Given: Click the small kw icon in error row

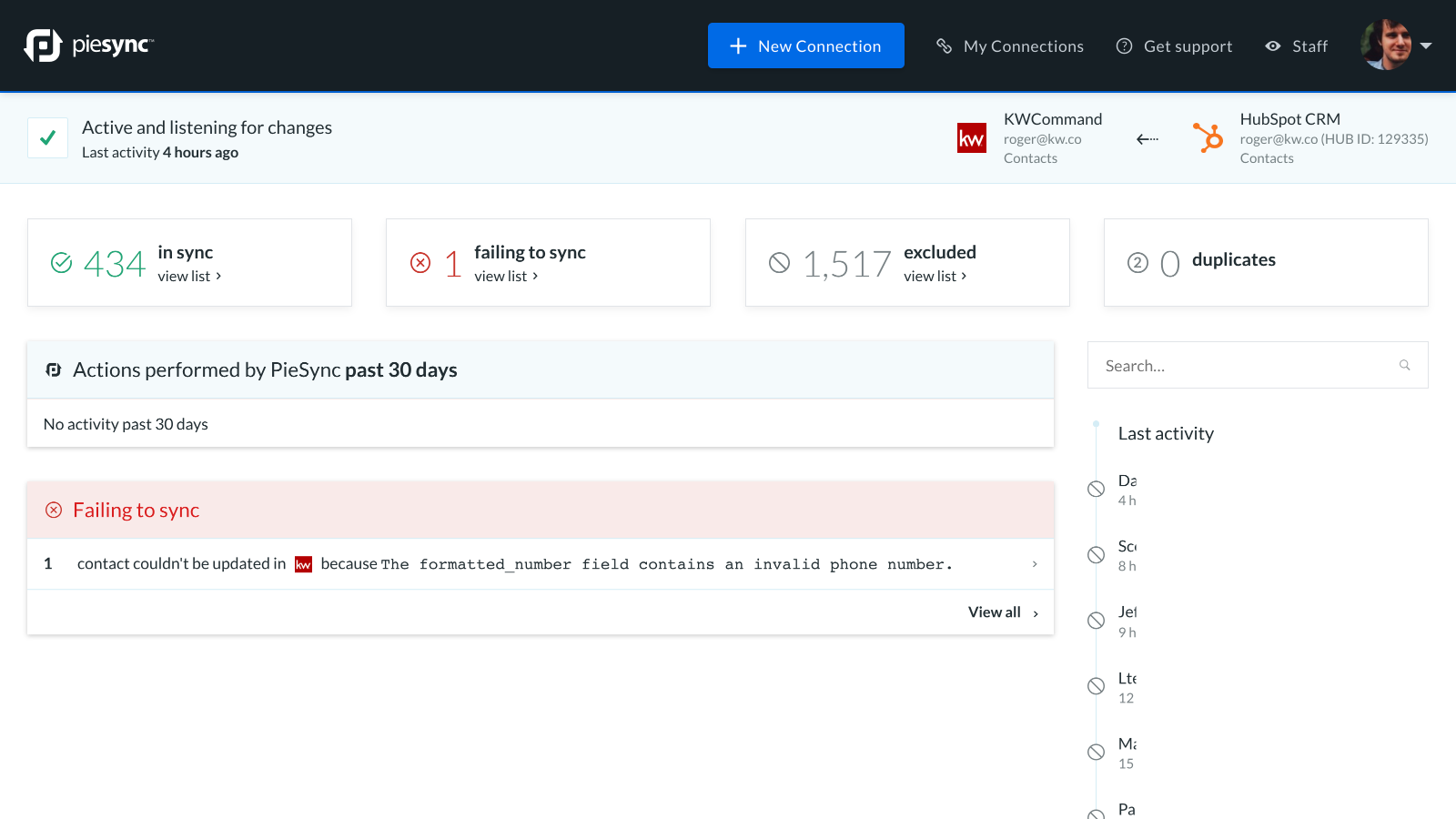Looking at the screenshot, I should [x=303, y=564].
